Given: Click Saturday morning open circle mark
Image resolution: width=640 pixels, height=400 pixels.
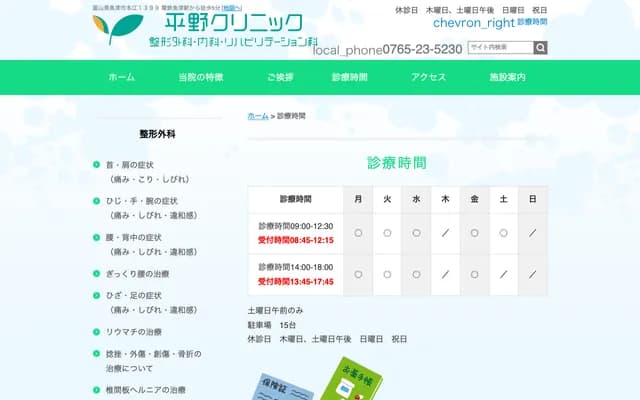Looking at the screenshot, I should (x=504, y=233).
